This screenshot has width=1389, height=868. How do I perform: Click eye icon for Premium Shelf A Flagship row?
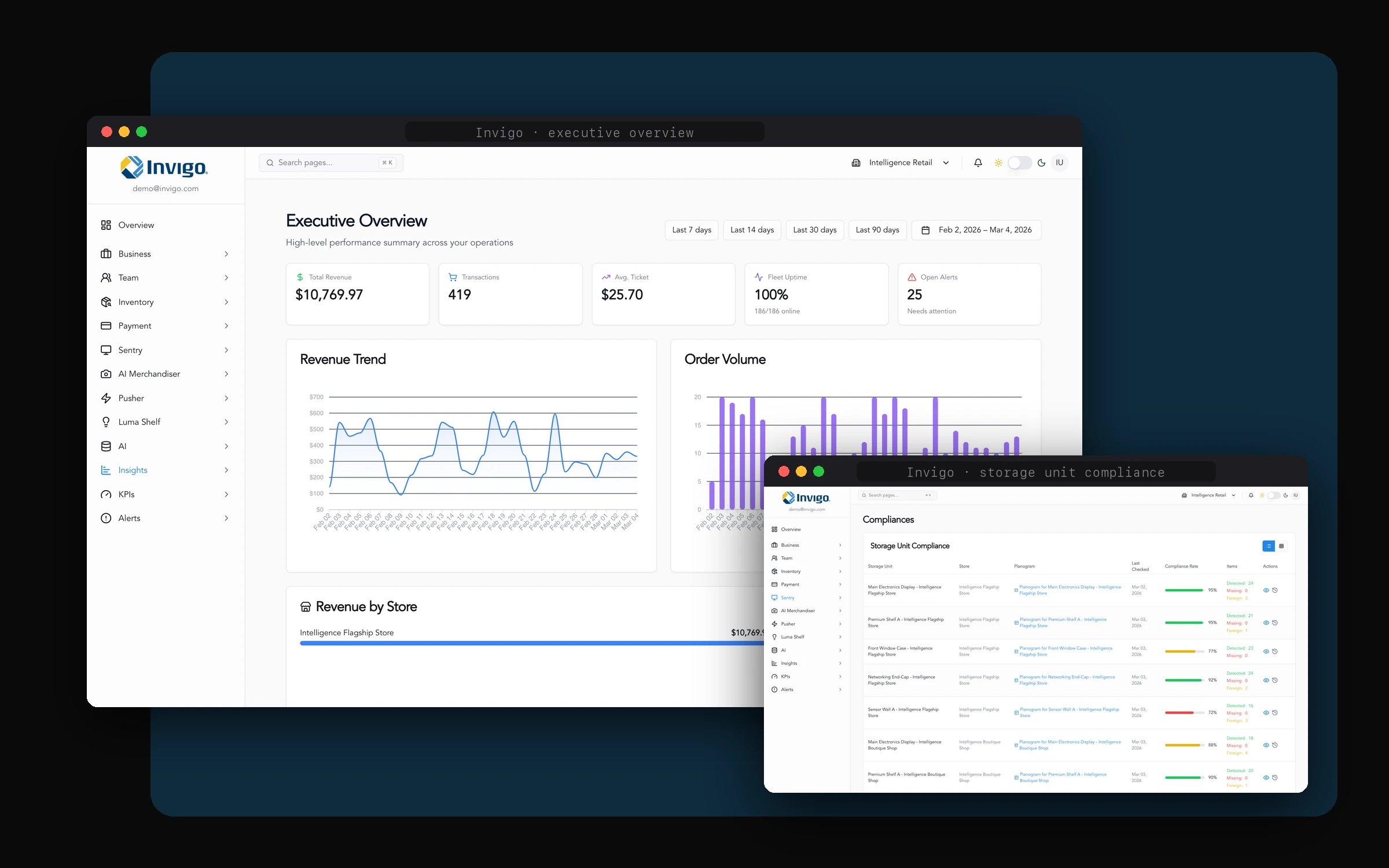pos(1266,623)
